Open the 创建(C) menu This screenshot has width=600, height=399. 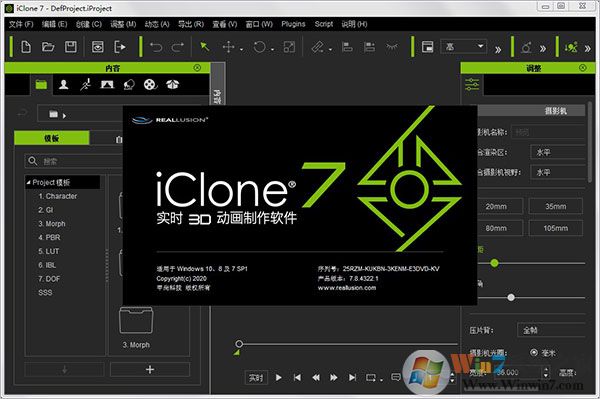pos(88,24)
